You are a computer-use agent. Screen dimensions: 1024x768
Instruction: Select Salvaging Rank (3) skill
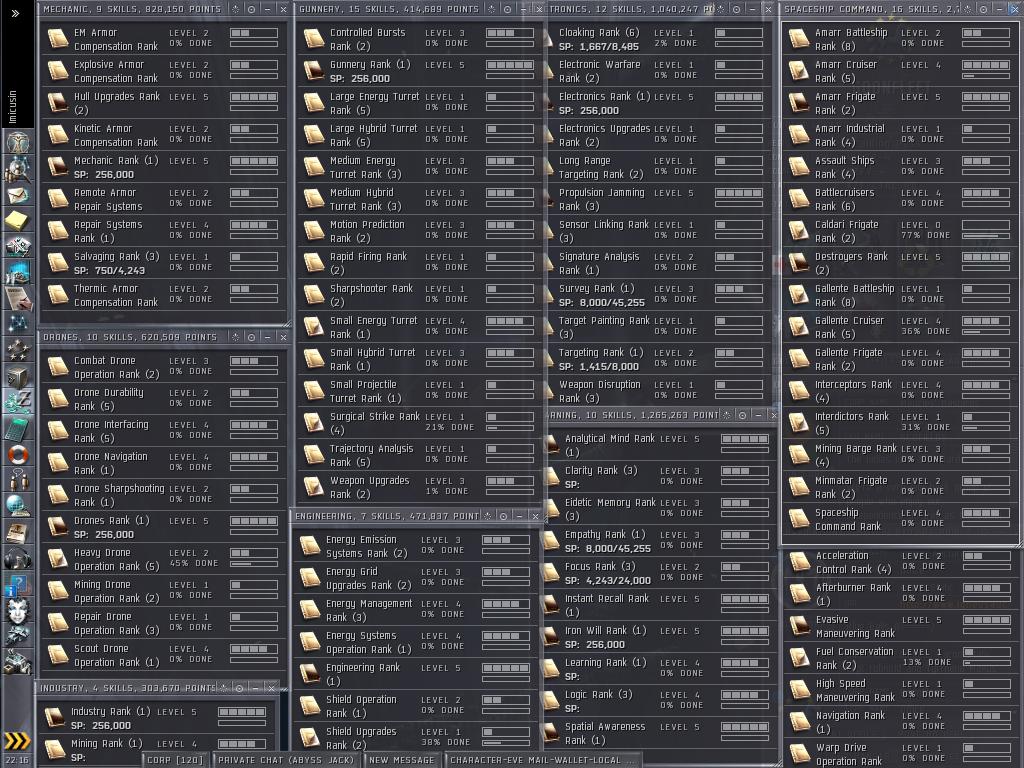click(164, 263)
